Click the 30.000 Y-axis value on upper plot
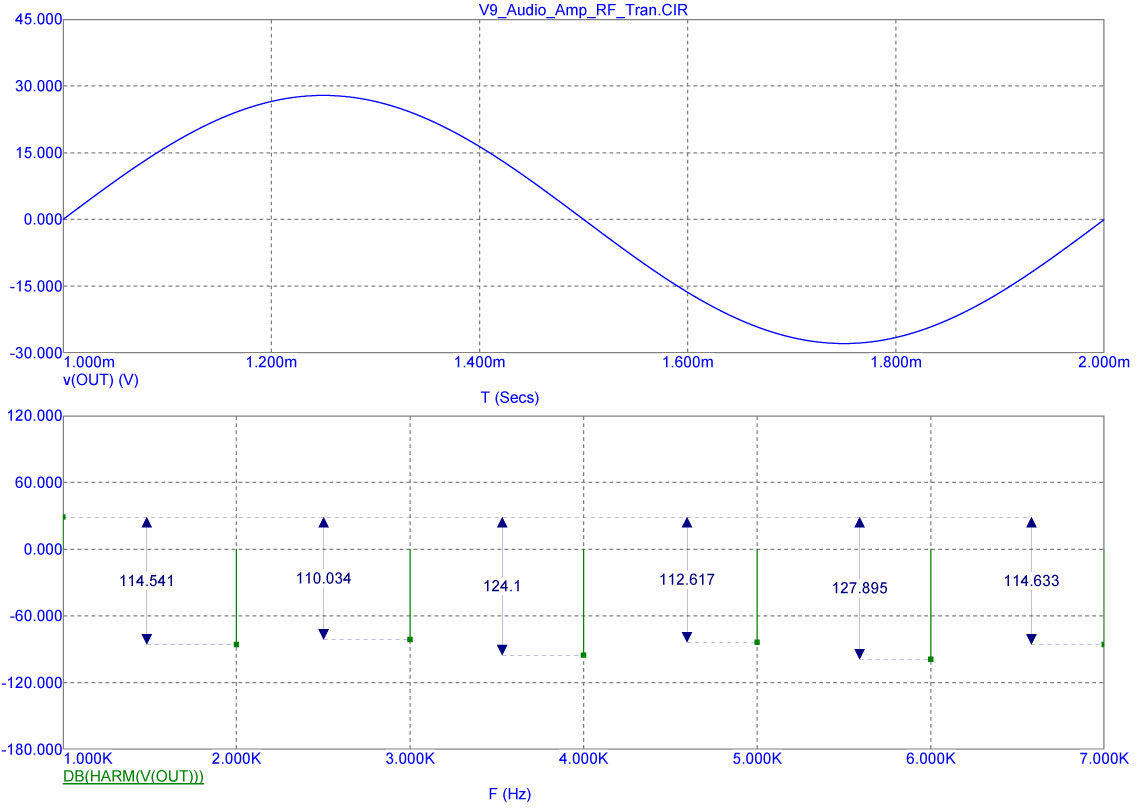Viewport: 1147px width, 808px height. [39, 86]
